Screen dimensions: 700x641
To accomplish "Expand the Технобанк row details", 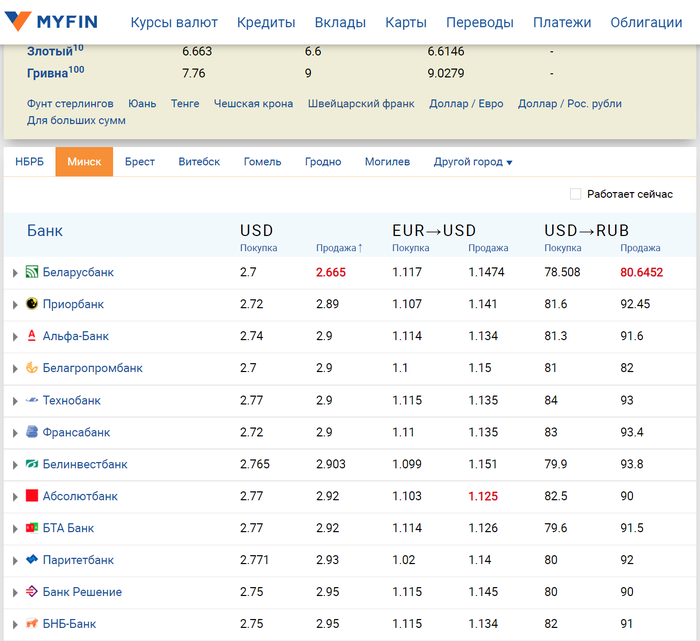I will tap(15, 400).
